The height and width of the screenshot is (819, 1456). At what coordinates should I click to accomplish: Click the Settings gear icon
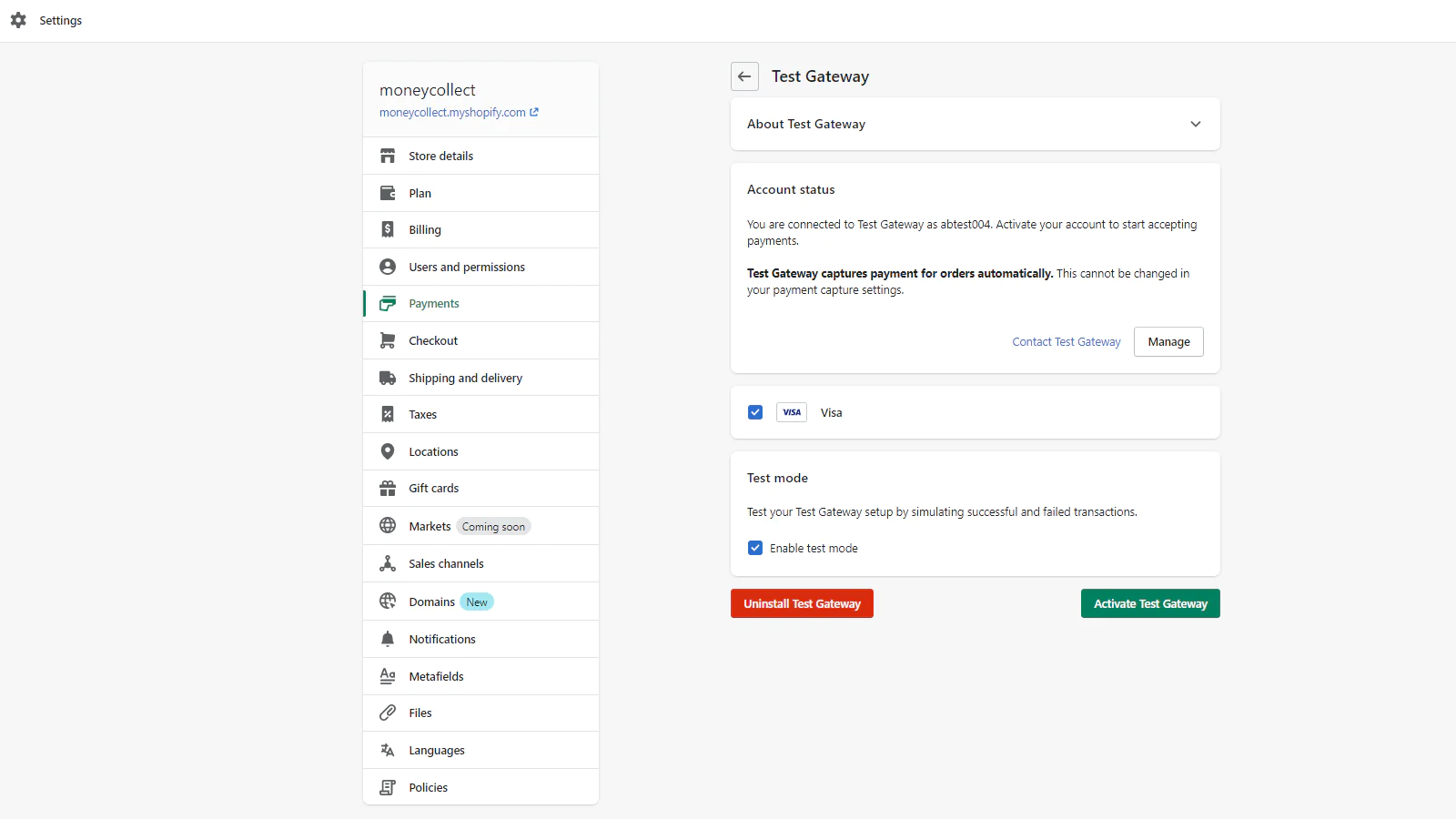(x=18, y=20)
